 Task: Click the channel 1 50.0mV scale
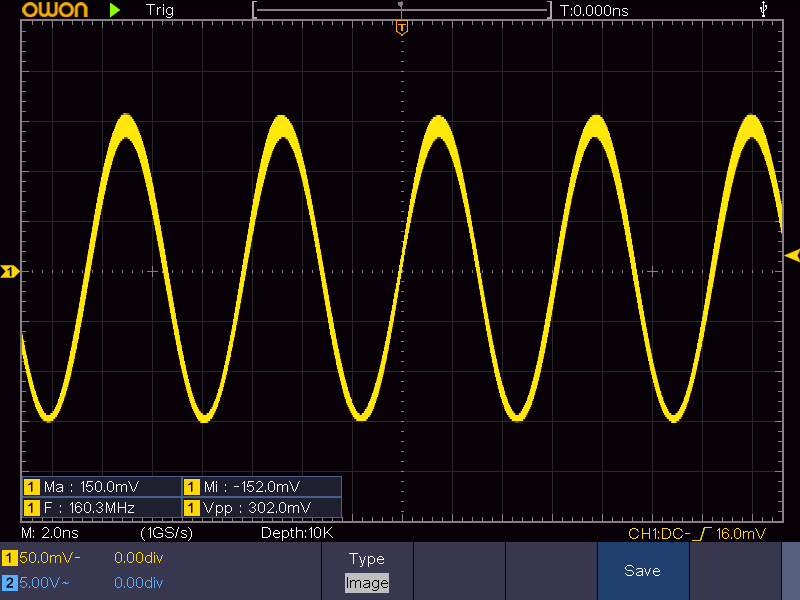pos(49,558)
